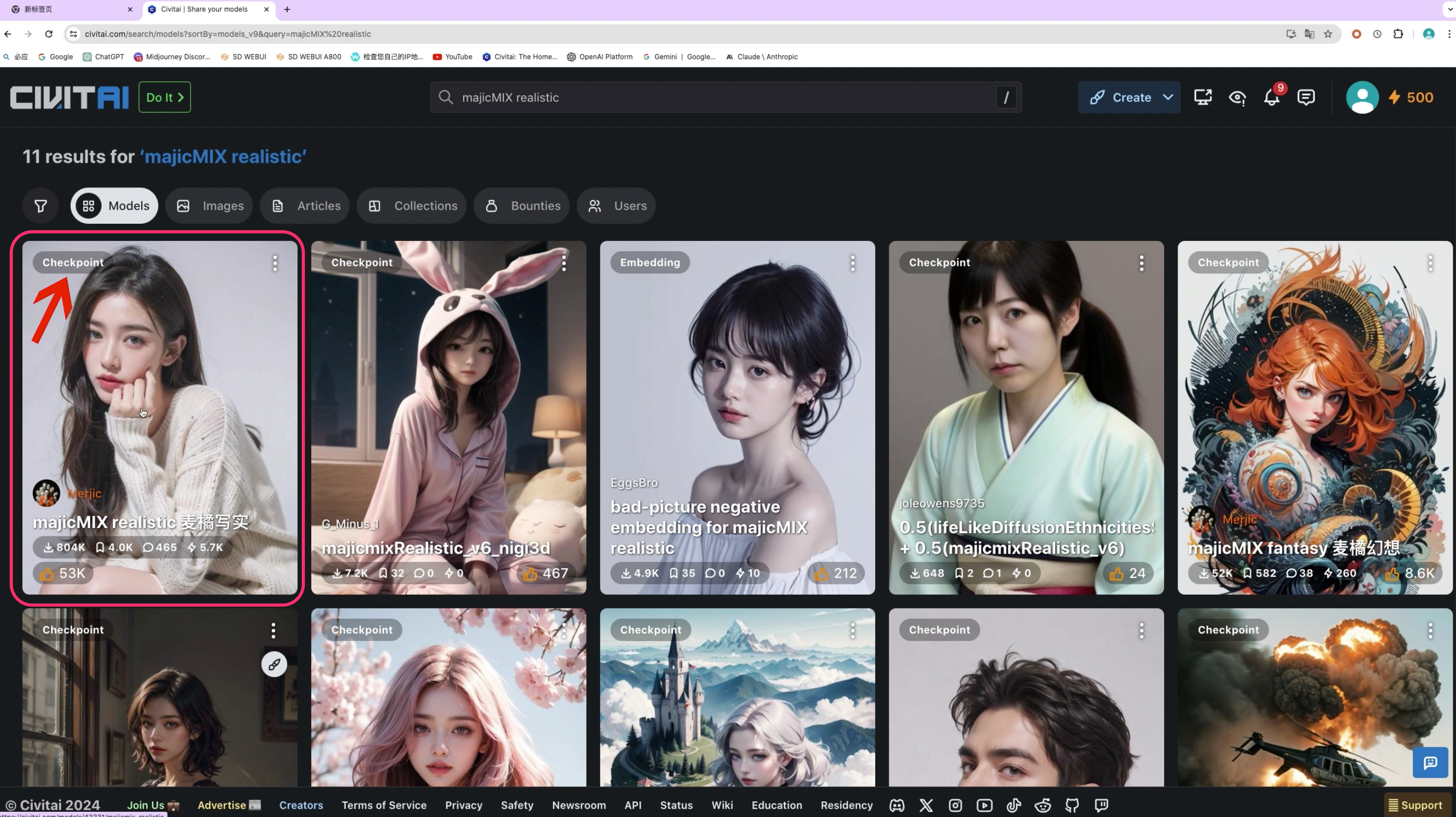This screenshot has height=817, width=1456.
Task: Open the chat messages icon
Action: point(1306,97)
